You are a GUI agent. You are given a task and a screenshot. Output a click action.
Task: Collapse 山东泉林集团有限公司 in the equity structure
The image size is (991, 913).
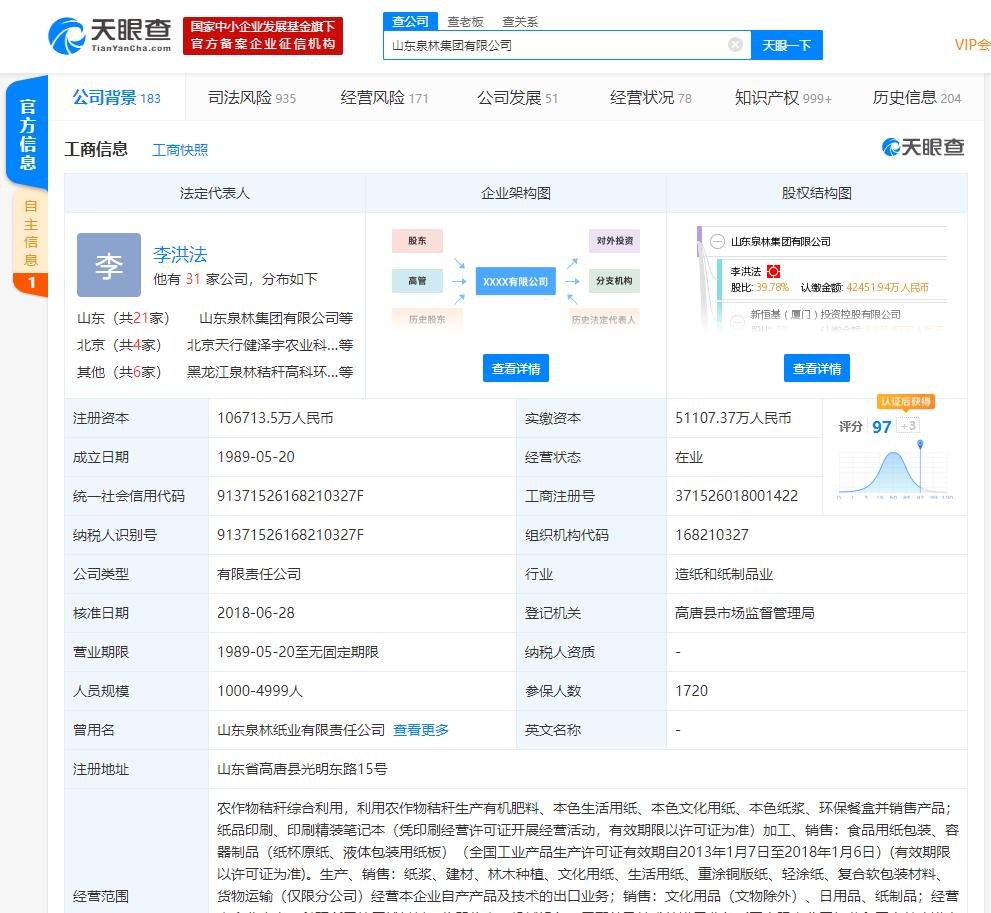tap(716, 241)
